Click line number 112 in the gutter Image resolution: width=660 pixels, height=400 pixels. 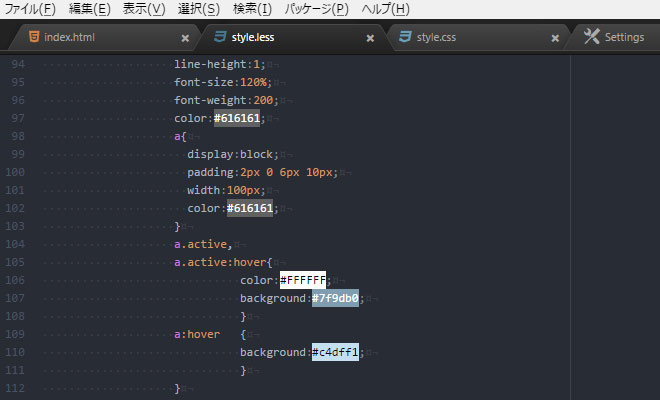pyautogui.click(x=15, y=388)
